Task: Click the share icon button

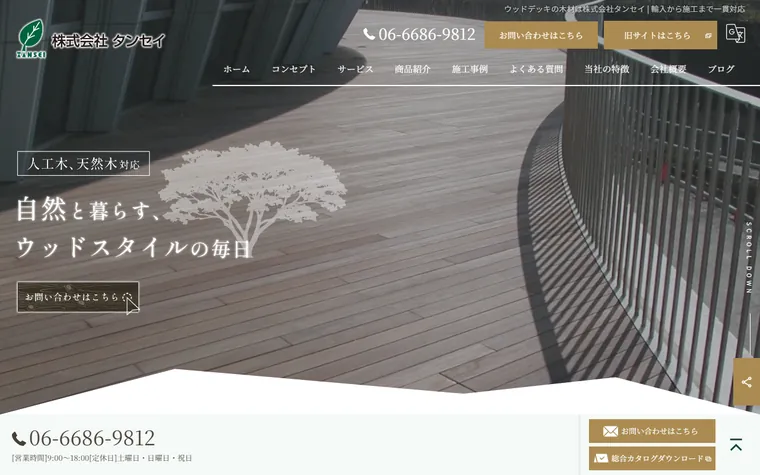Action: pos(746,382)
